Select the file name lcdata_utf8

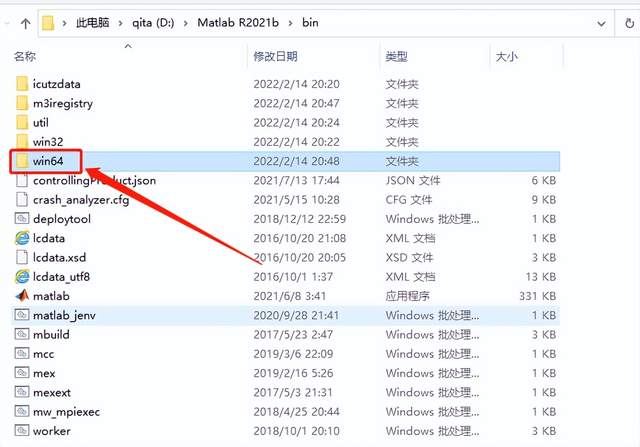(61, 277)
